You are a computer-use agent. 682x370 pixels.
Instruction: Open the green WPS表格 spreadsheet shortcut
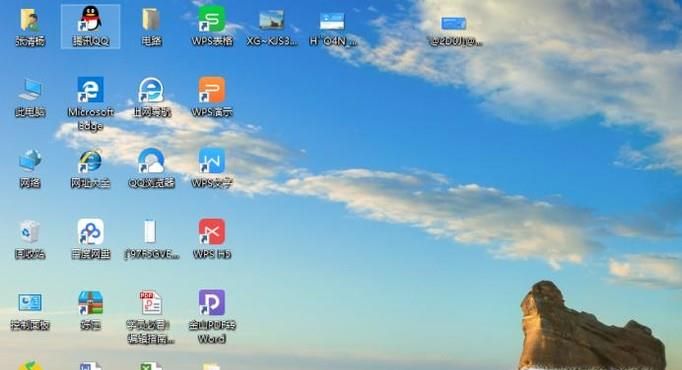tap(212, 26)
